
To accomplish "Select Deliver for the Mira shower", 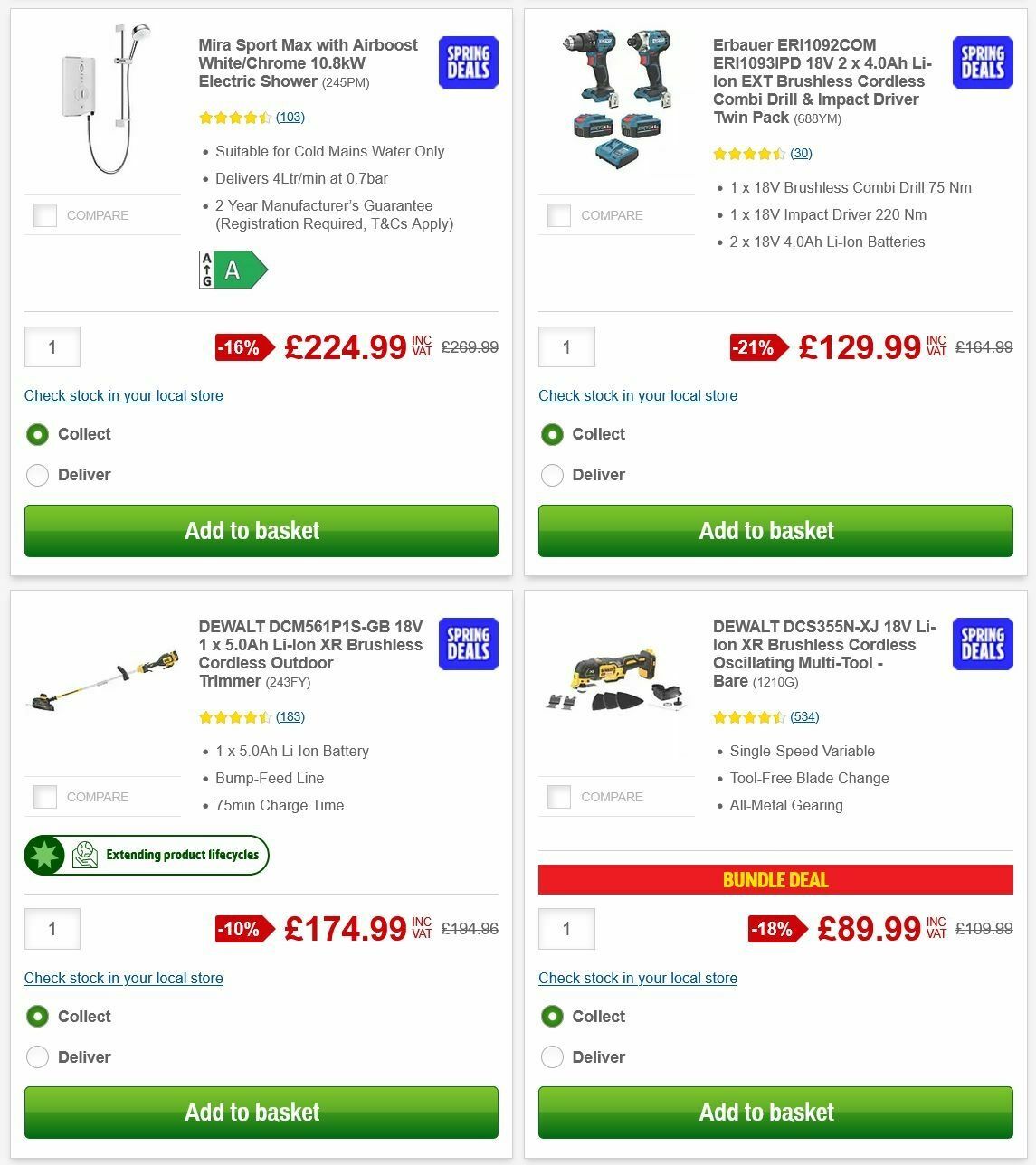I will pyautogui.click(x=37, y=475).
